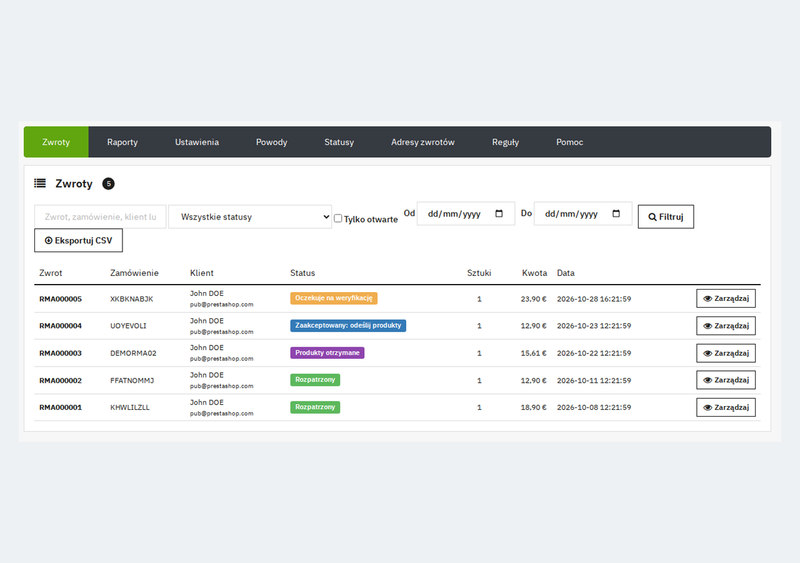This screenshot has height=563, width=800.
Task: Click the Zaakceptowany: odeślij produkty badge
Action: point(348,326)
